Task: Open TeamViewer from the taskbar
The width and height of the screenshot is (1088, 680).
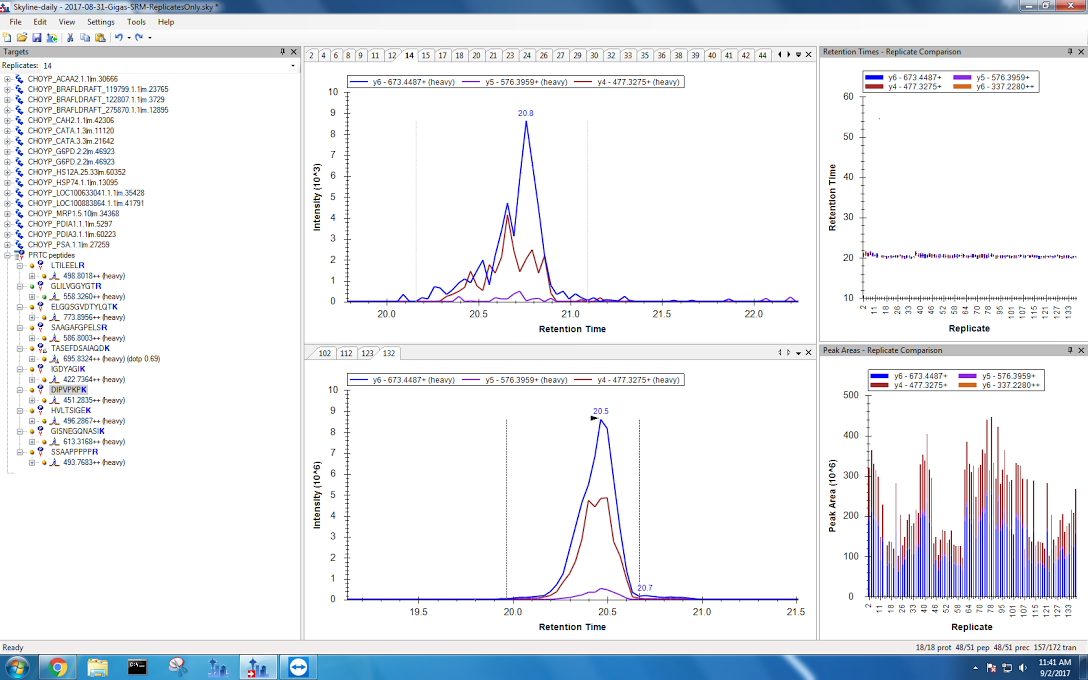Action: pos(298,666)
